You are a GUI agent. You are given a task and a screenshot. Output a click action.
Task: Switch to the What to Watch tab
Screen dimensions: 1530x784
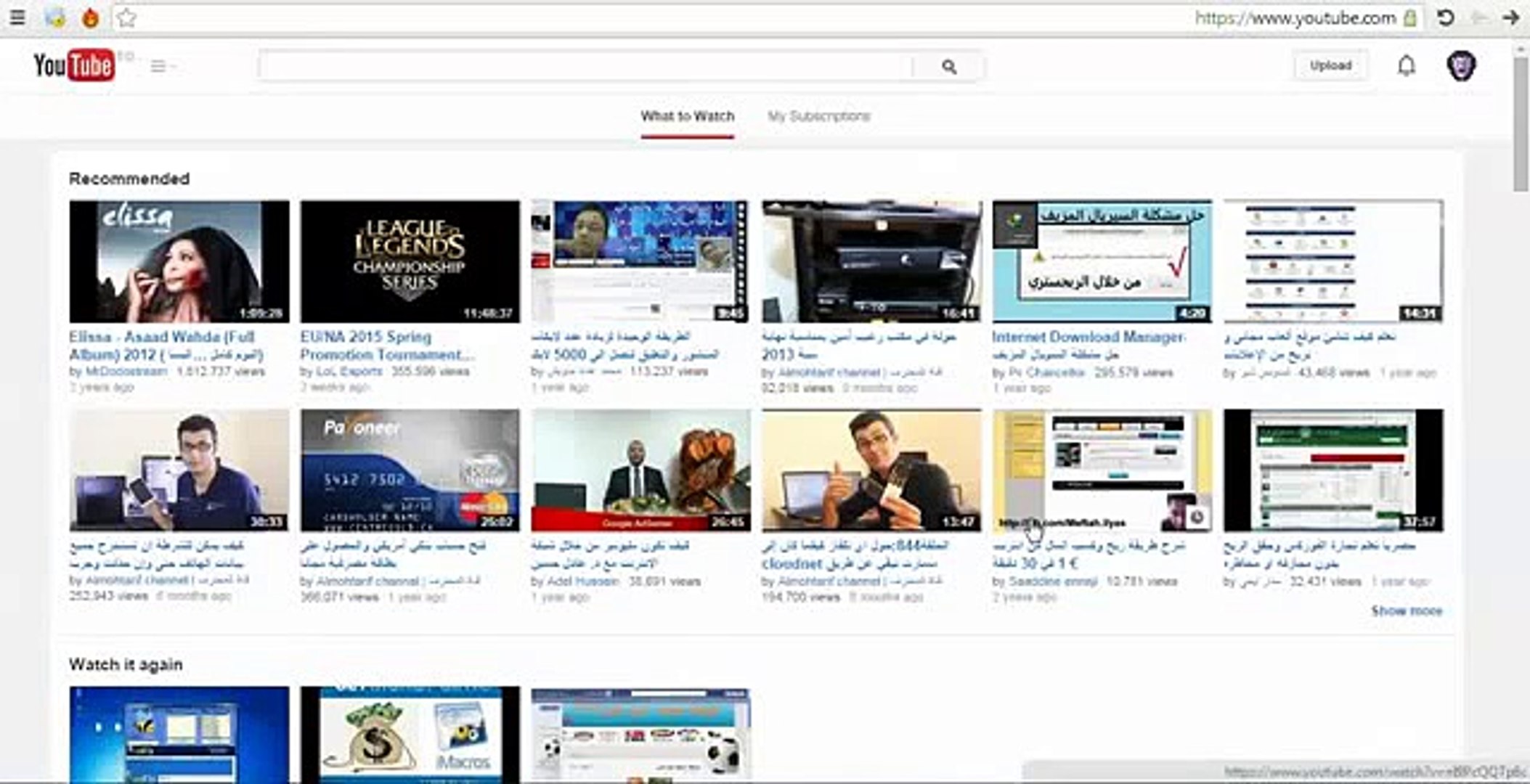(x=687, y=116)
